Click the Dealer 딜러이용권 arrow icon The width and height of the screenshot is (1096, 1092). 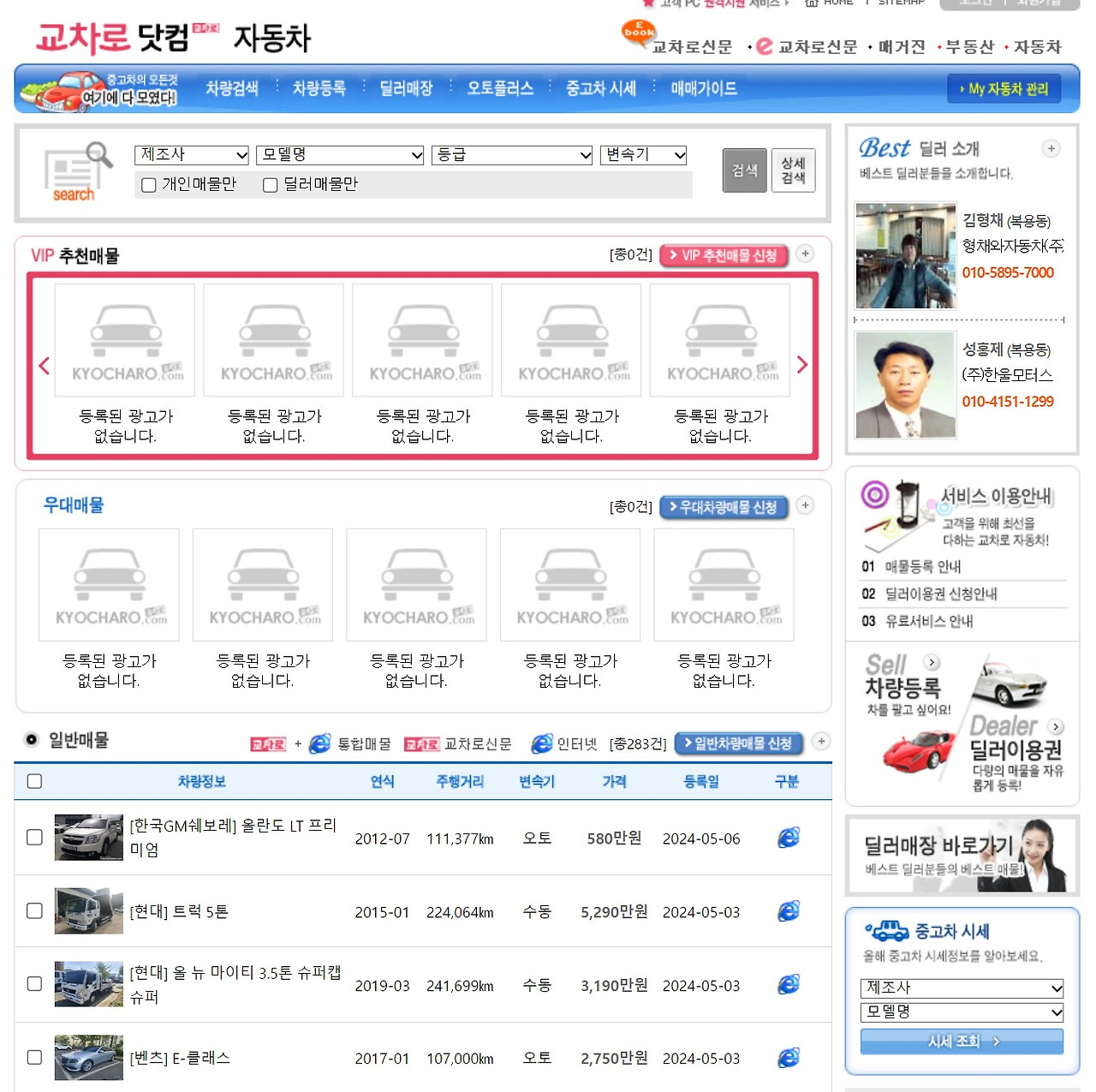[1056, 726]
